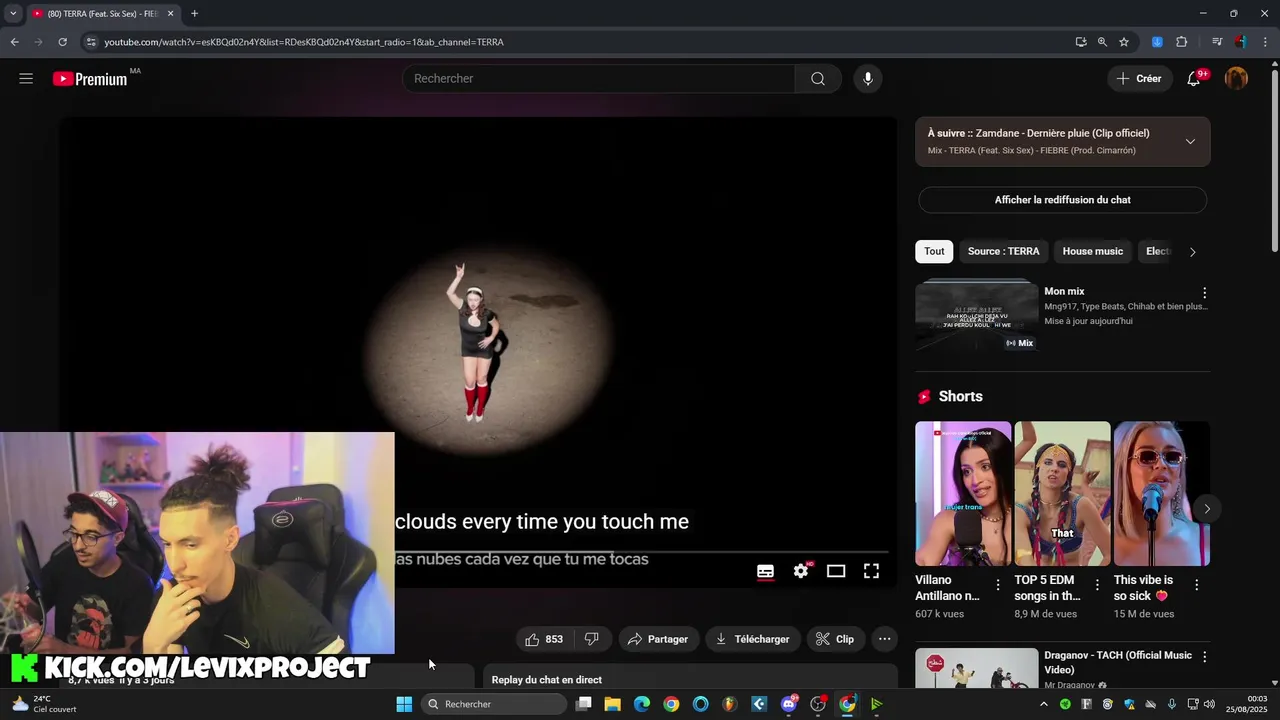Open the Mon mix thumbnail
Screen dimensions: 1280x720
(976, 315)
